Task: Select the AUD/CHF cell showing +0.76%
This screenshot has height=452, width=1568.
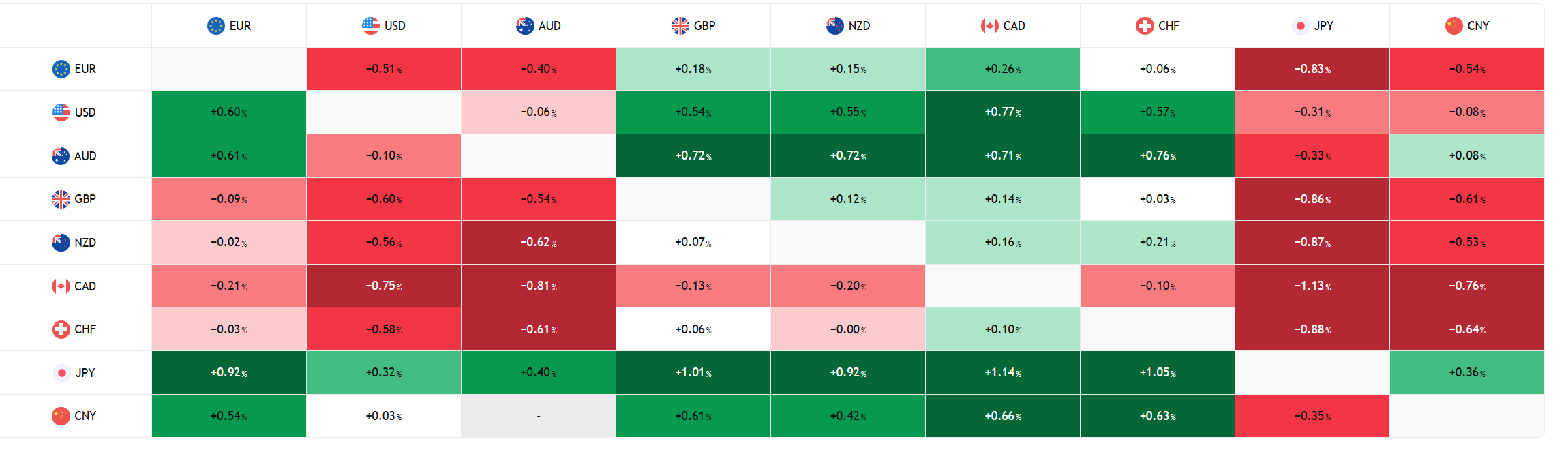Action: pyautogui.click(x=1157, y=156)
